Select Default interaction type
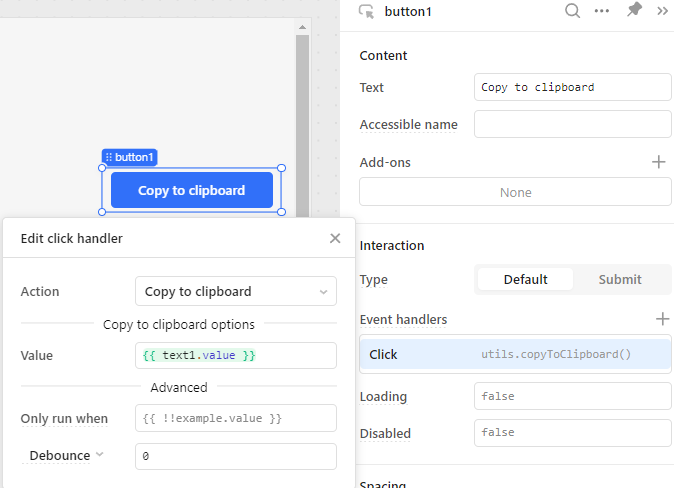 525,279
